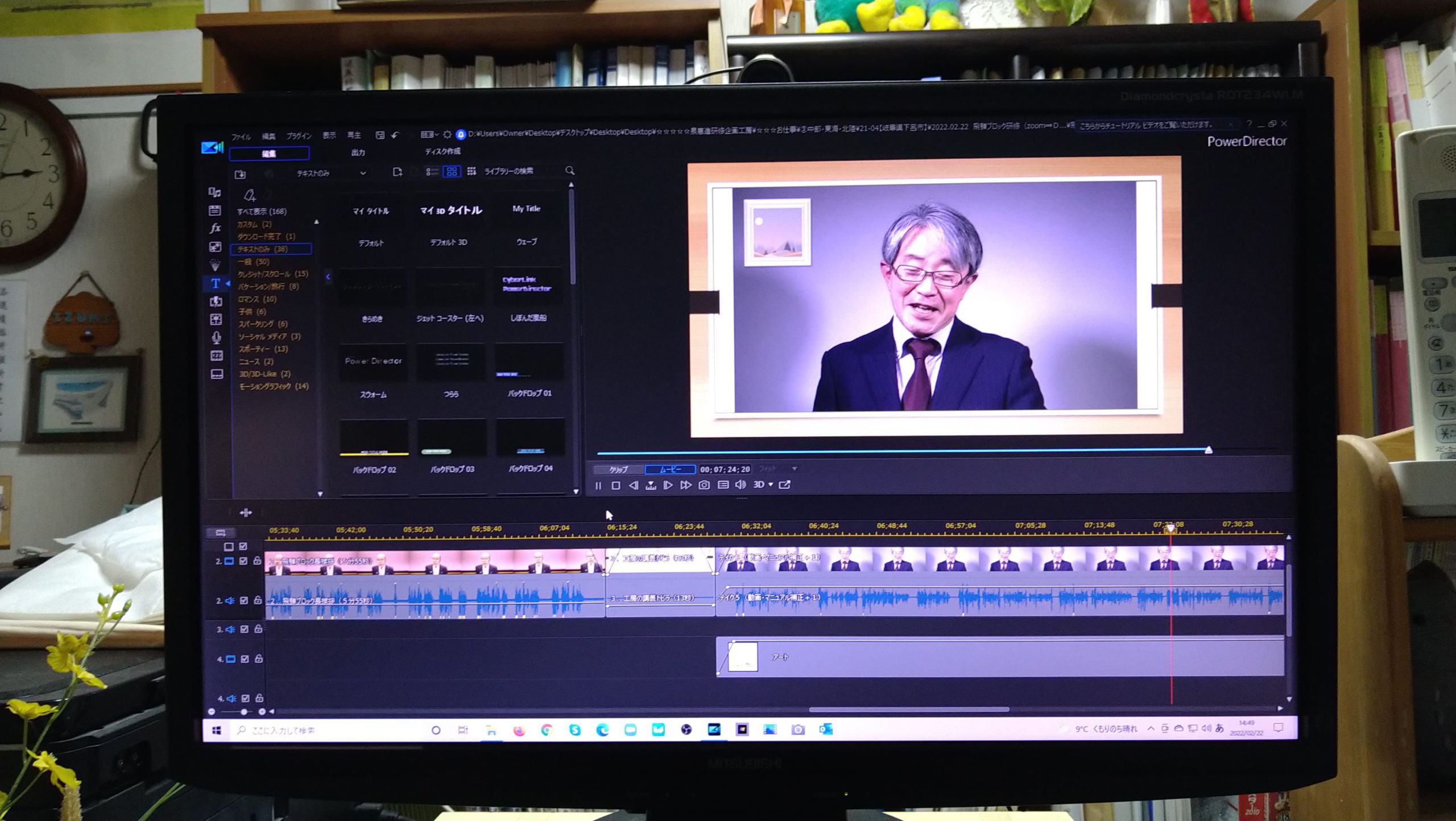Collapse the tag panel with the blue chevron

click(328, 277)
